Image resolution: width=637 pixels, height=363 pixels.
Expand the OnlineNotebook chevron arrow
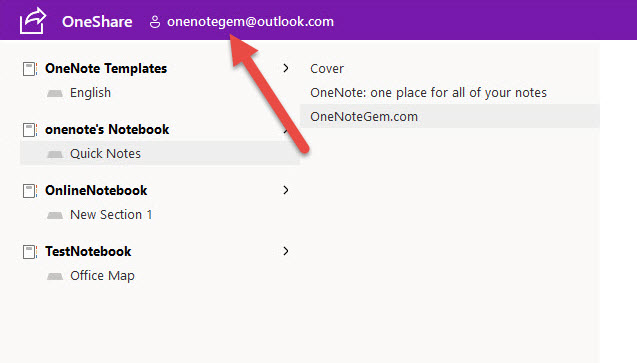[x=286, y=190]
